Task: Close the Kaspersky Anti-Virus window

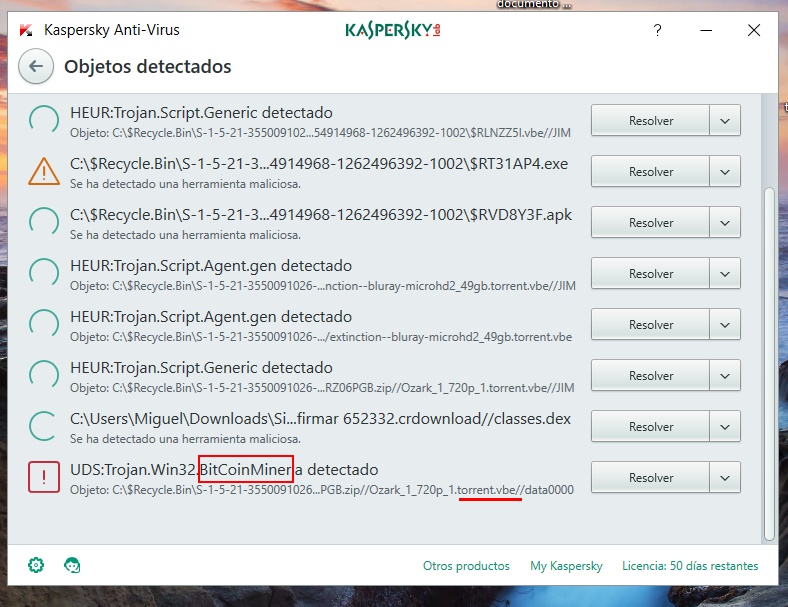Action: [754, 31]
